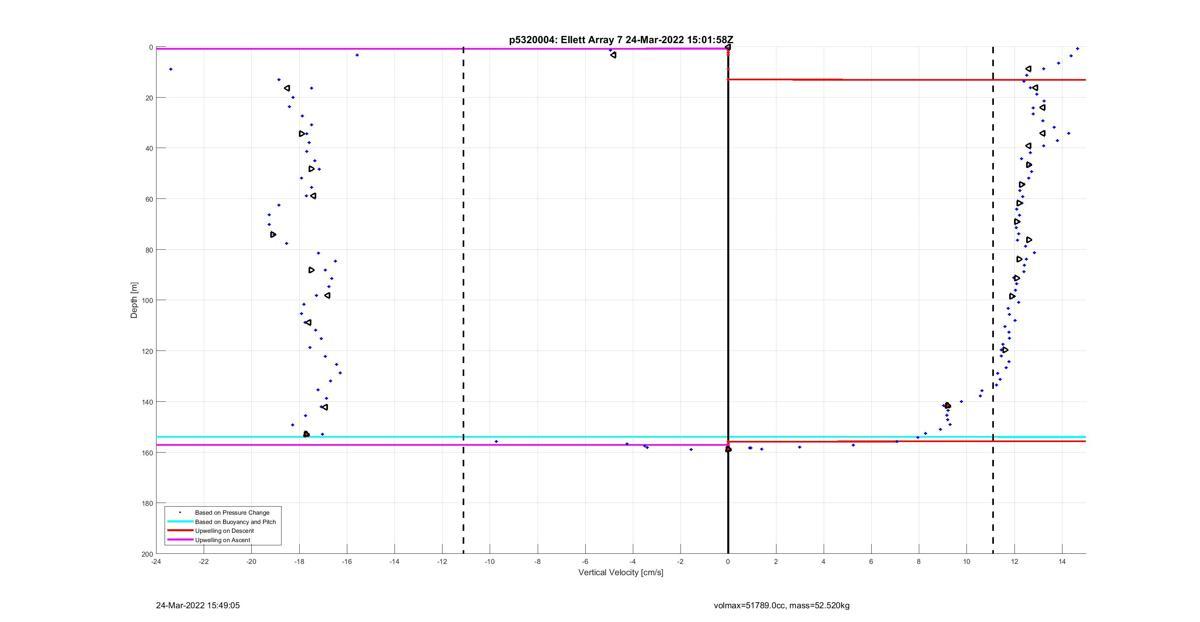This screenshot has height=622, width=1200.
Task: Click legend entry 'Based on Pressure Change'
Action: [x=232, y=513]
